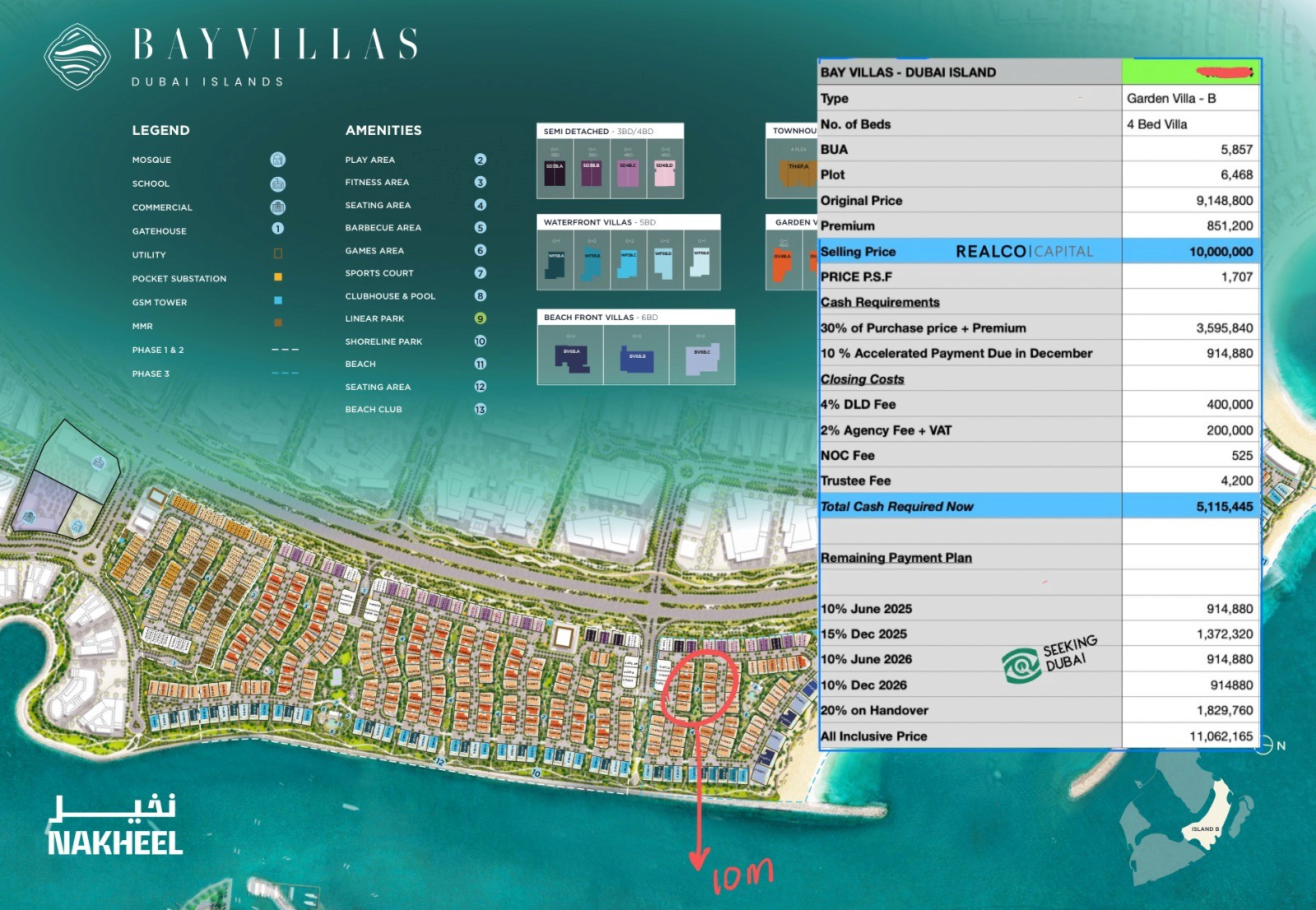Click the number 12 Seating Area badge

pyautogui.click(x=480, y=387)
